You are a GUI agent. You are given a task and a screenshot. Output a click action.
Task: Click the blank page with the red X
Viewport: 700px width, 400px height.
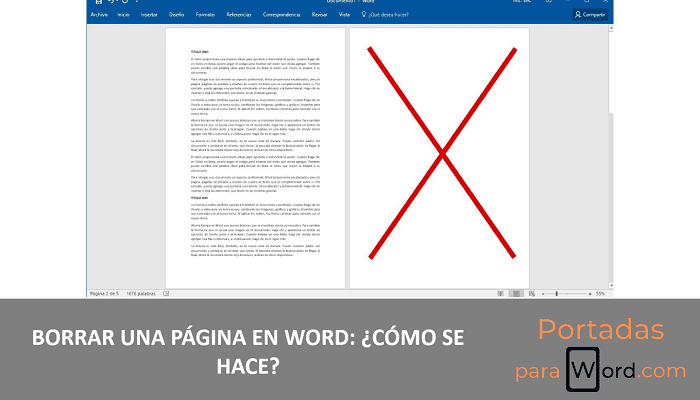click(x=439, y=158)
